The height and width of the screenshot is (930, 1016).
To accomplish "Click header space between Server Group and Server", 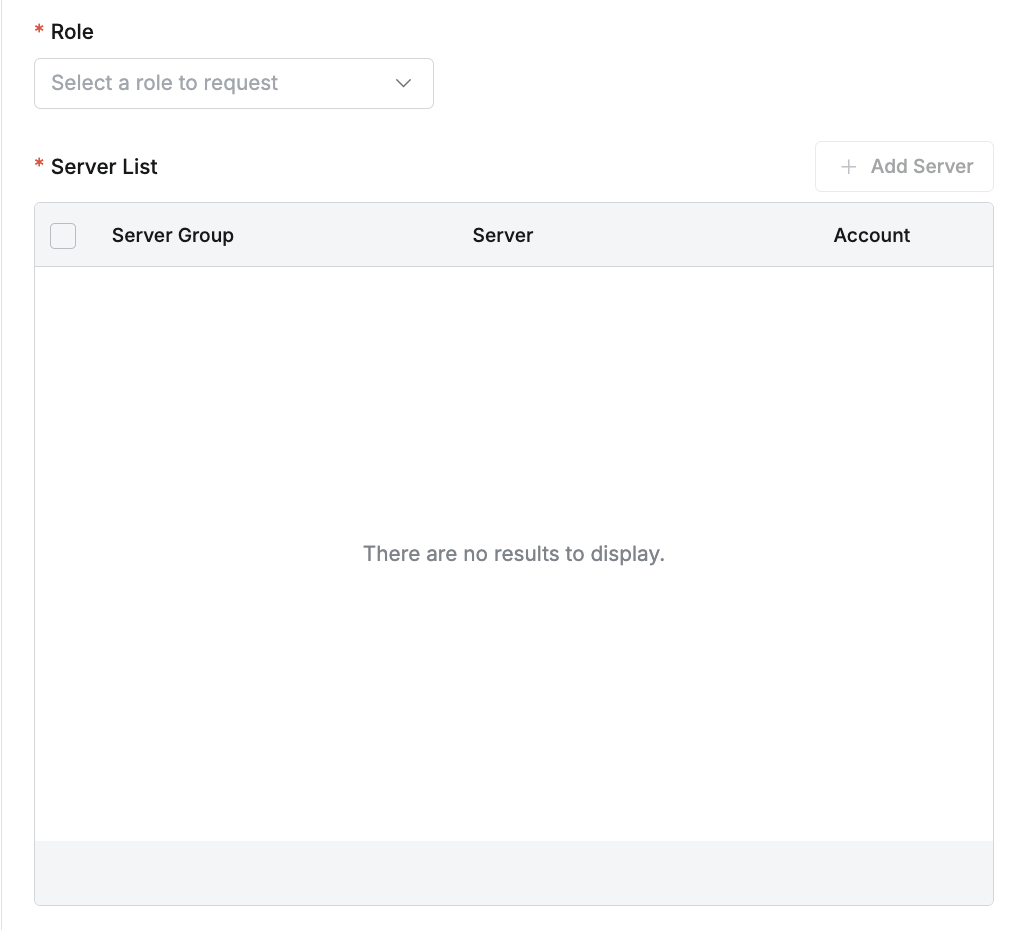I will point(350,235).
